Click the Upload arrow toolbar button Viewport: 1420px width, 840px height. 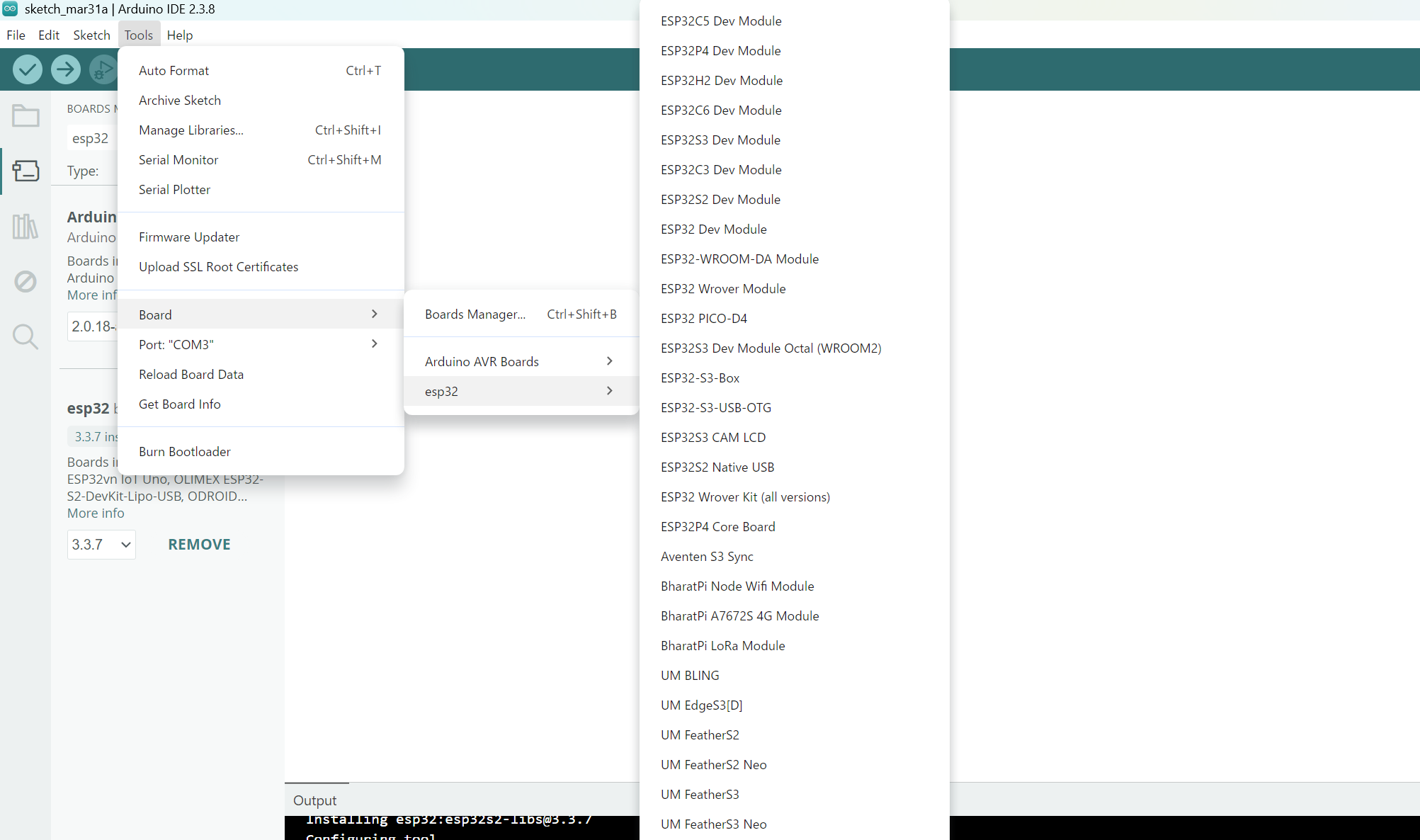(66, 69)
